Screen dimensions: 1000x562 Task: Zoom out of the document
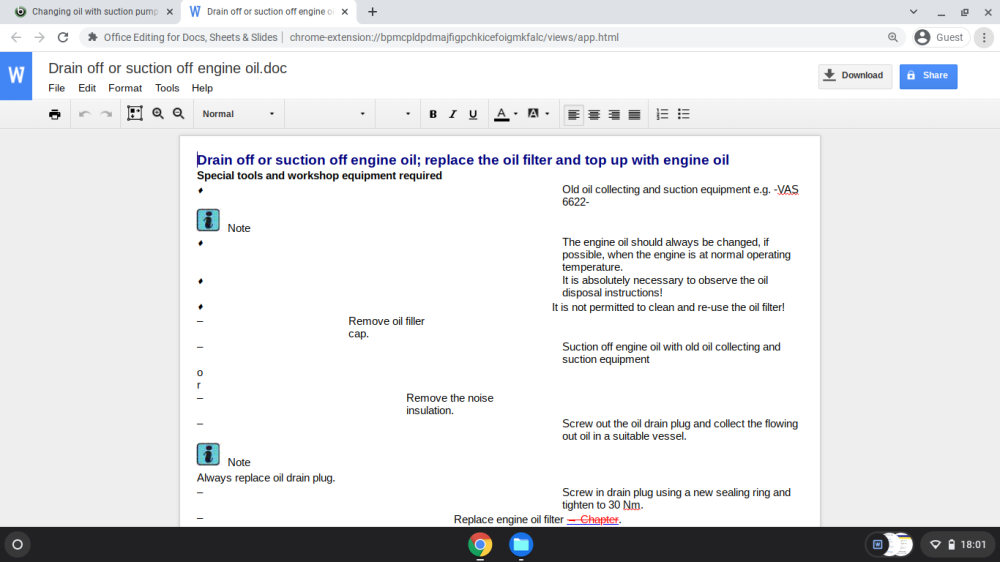click(179, 114)
